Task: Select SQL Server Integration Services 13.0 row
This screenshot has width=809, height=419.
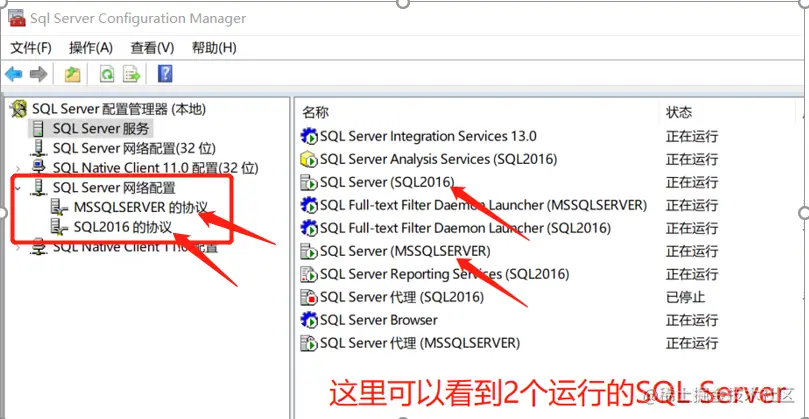Action: [x=428, y=136]
